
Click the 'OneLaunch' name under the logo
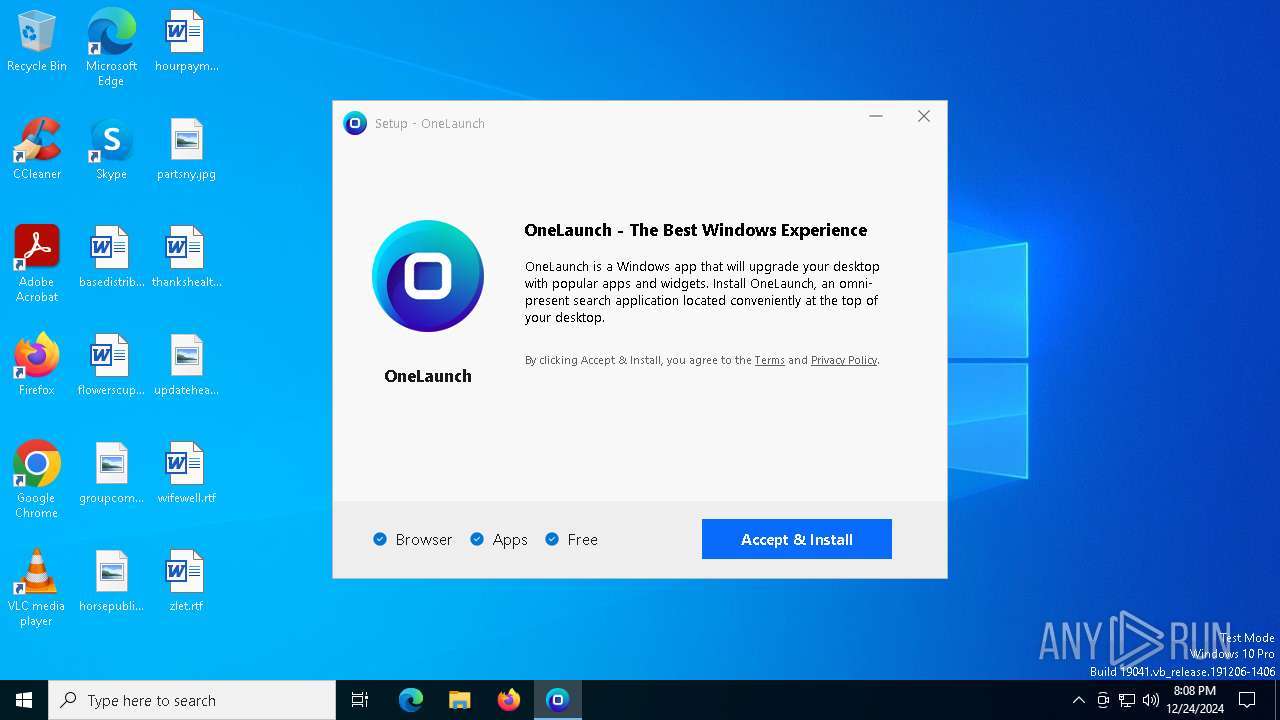click(428, 376)
